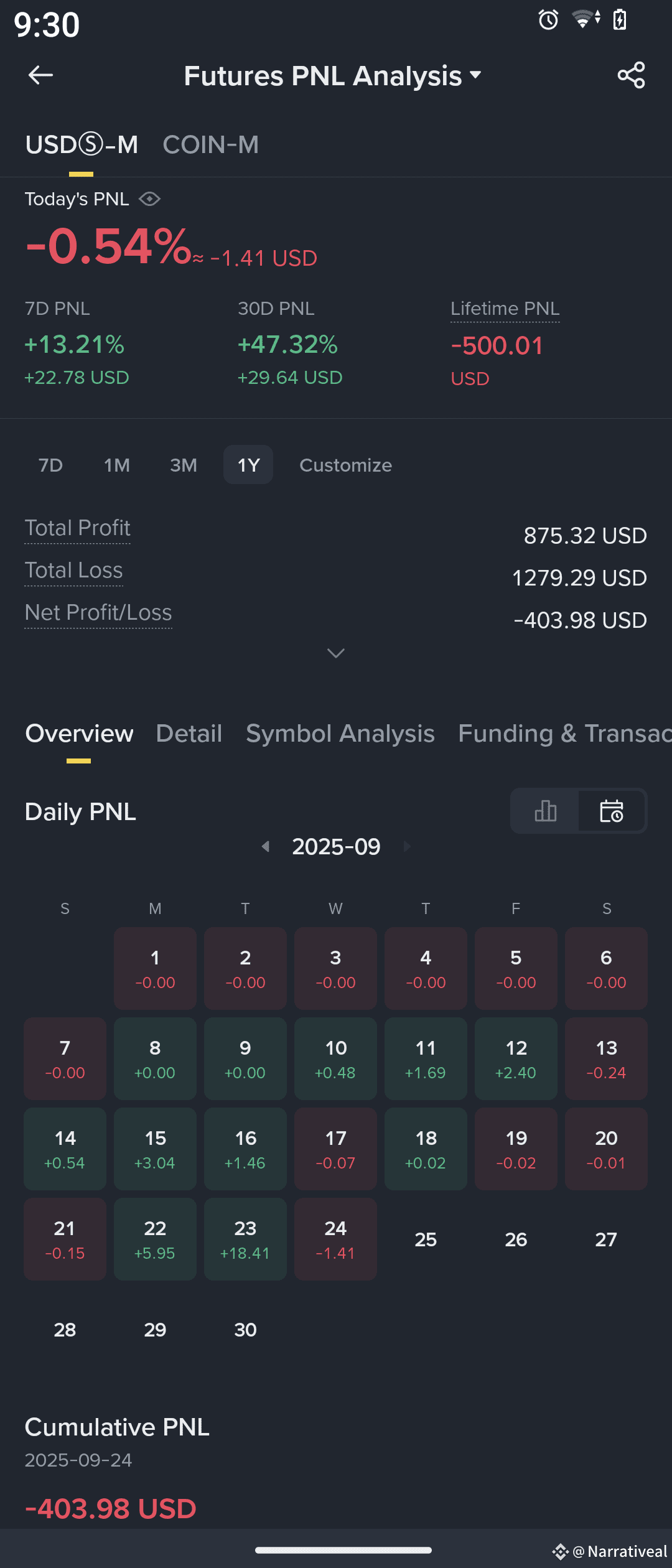Go back using the arrow icon
Screen dimensions: 672x1568
point(40,75)
